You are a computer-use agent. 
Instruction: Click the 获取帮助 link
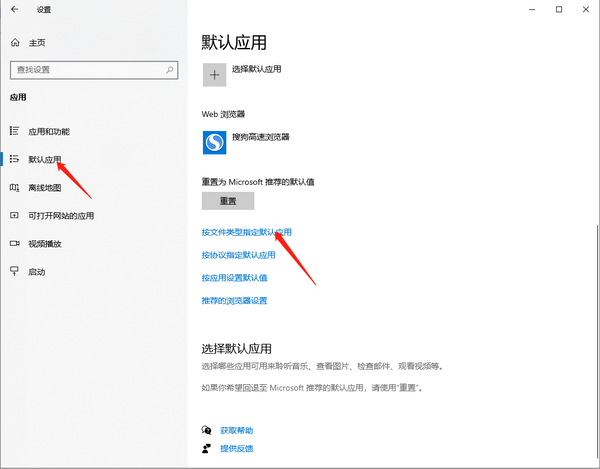(x=236, y=430)
